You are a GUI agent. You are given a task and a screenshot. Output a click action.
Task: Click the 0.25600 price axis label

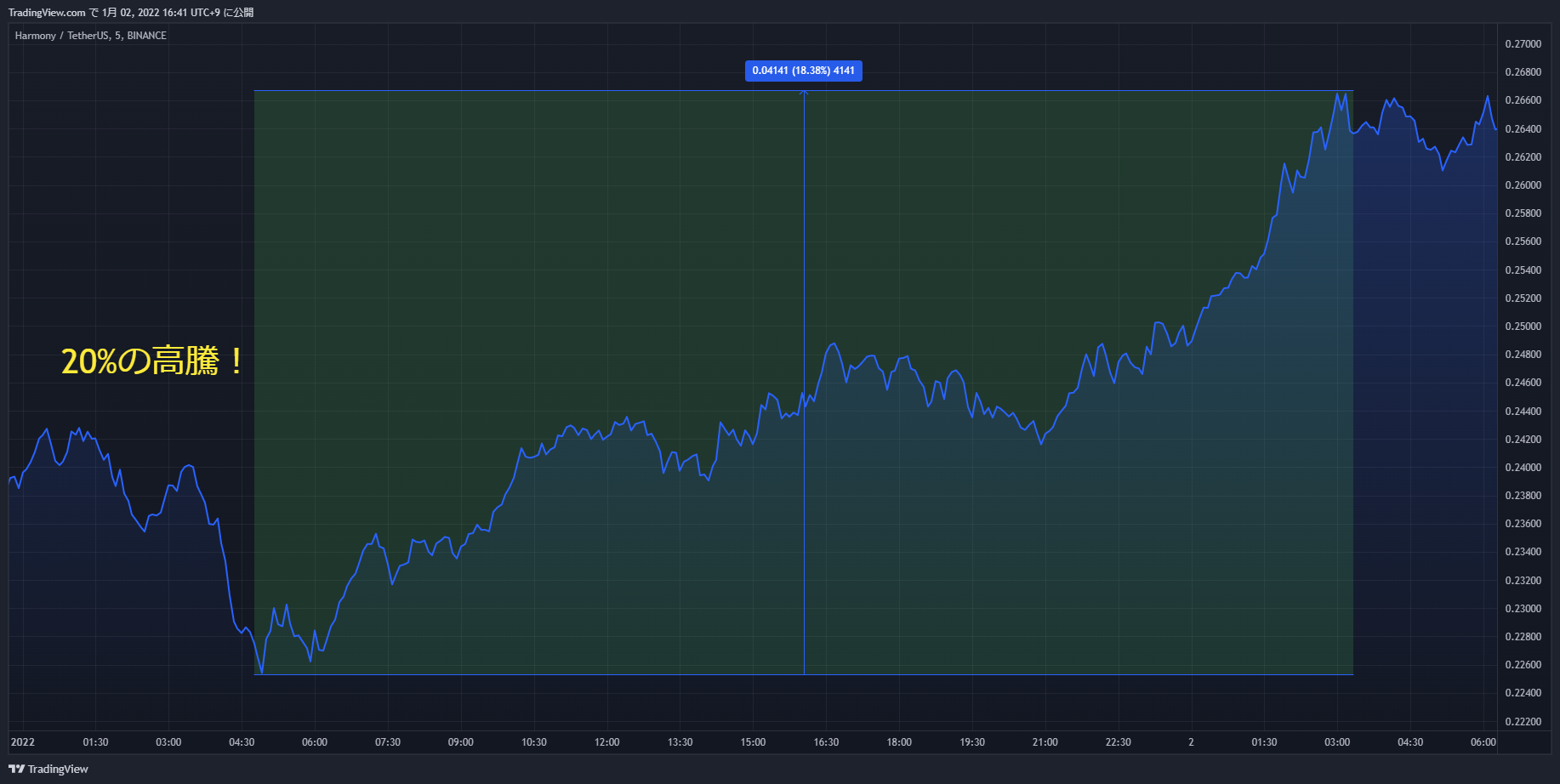(x=1523, y=241)
